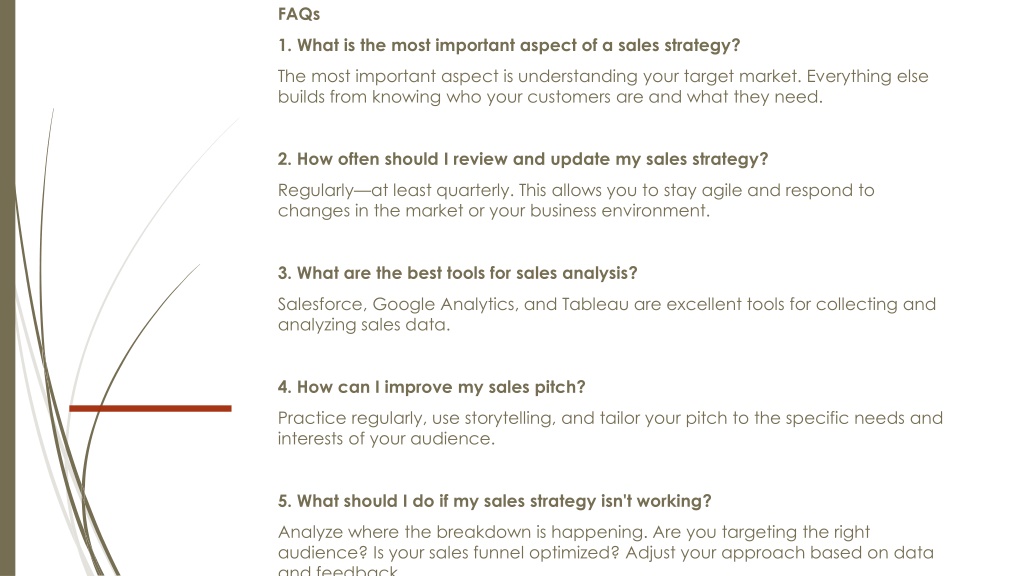Click the answer starting "Practice regularly"
1024x576 pixels.
610,428
